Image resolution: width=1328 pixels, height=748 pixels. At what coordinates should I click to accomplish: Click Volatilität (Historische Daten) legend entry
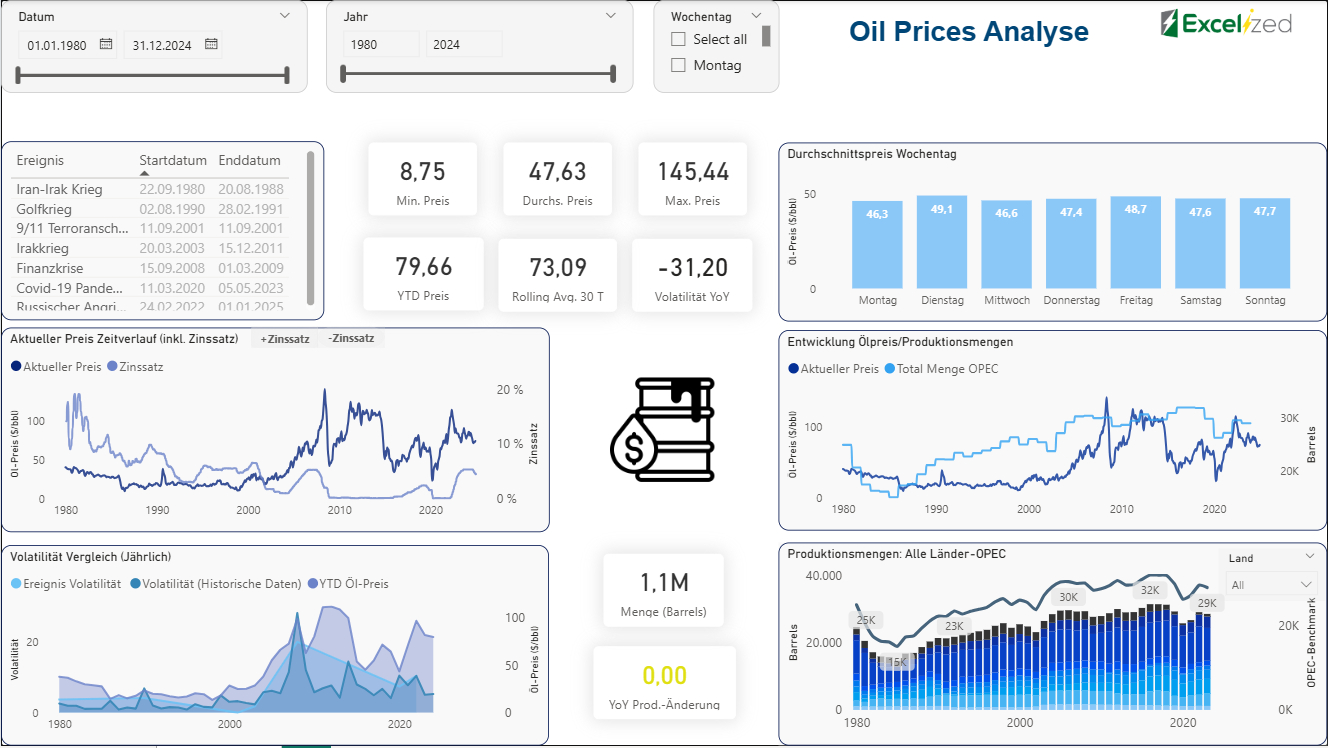216,584
